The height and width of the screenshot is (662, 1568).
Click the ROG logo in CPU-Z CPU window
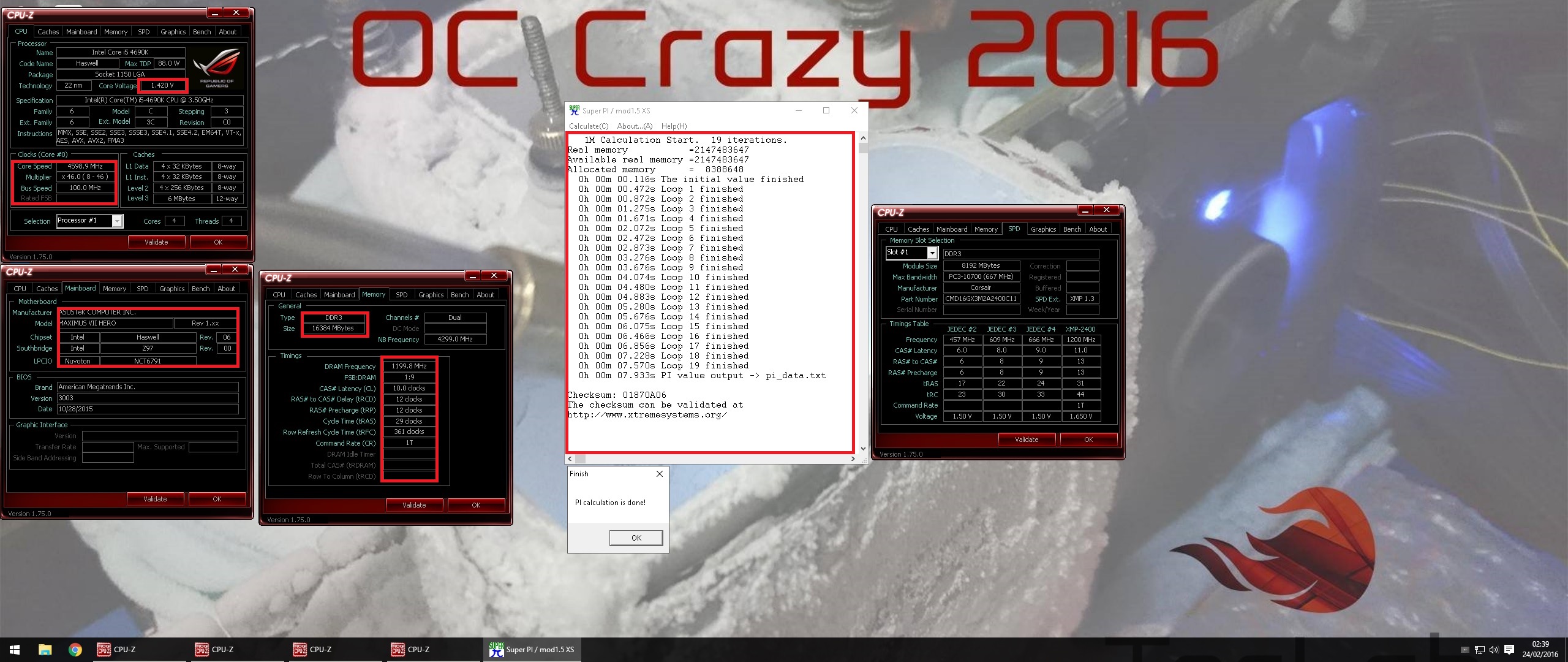coord(216,69)
